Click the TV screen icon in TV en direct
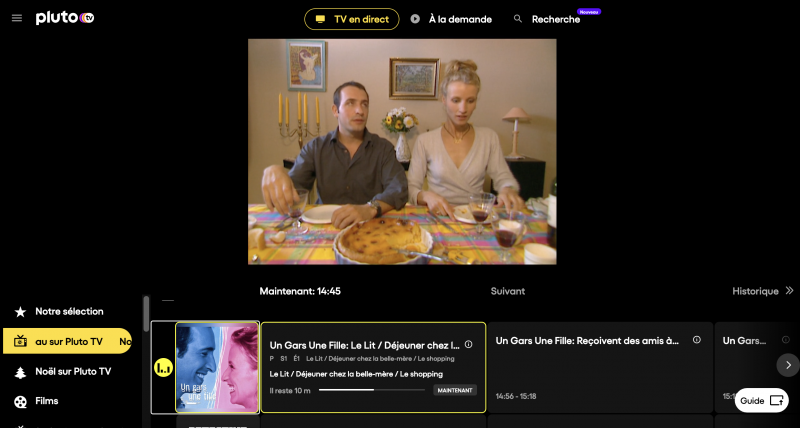Image resolution: width=800 pixels, height=428 pixels. (x=320, y=19)
